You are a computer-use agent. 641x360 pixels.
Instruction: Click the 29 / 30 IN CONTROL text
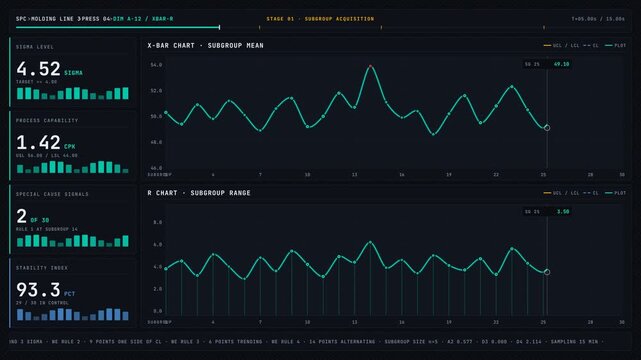[42, 303]
